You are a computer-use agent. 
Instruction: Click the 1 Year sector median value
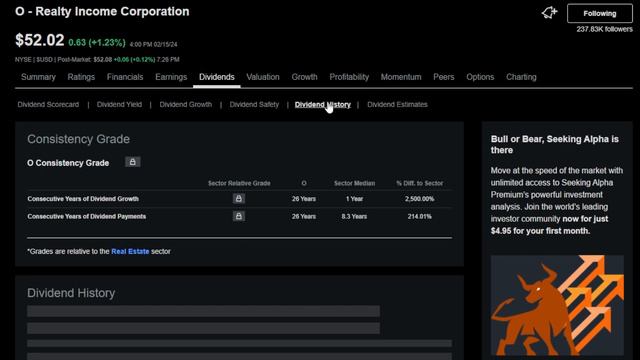coord(354,199)
